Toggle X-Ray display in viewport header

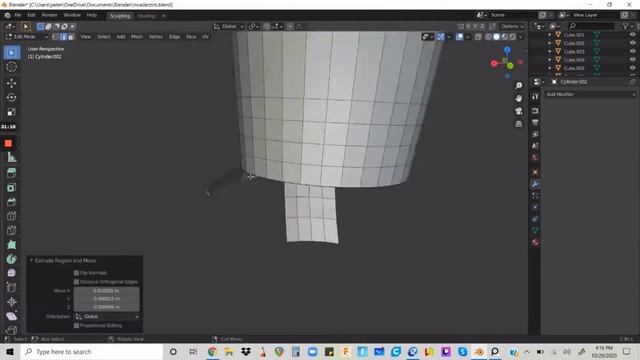click(478, 37)
